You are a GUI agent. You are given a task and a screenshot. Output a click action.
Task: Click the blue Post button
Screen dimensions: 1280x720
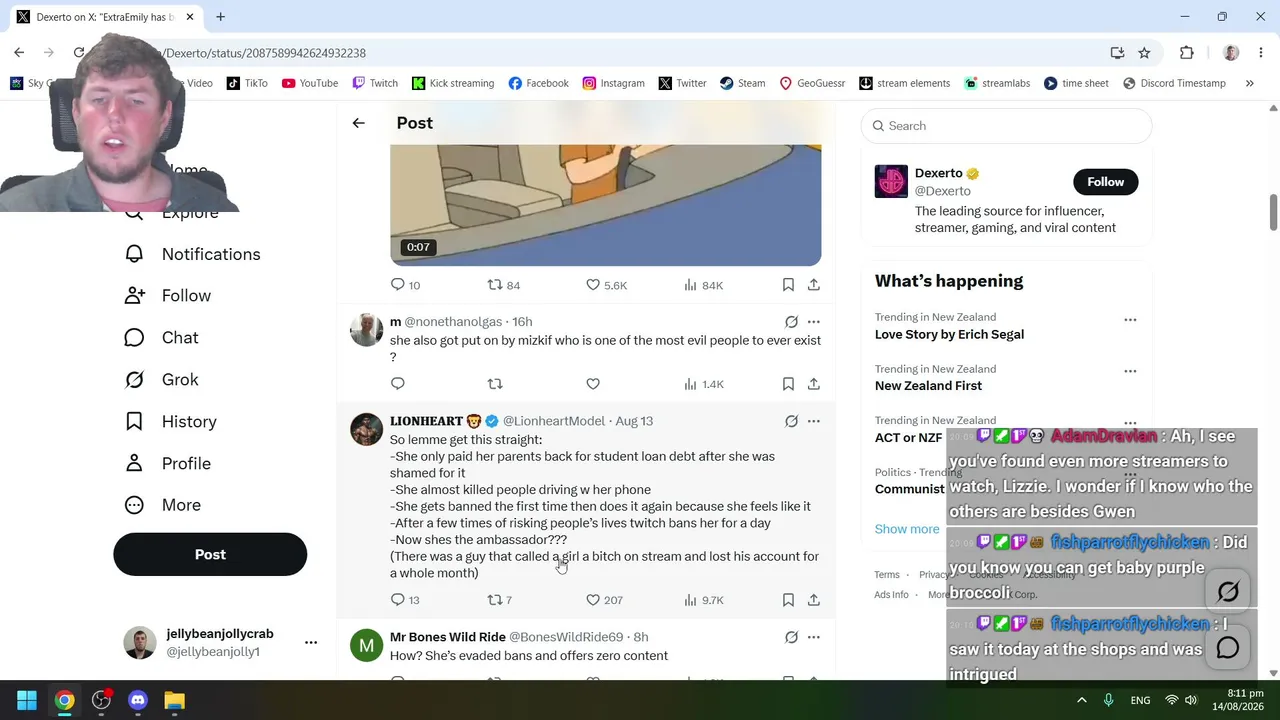coord(210,554)
